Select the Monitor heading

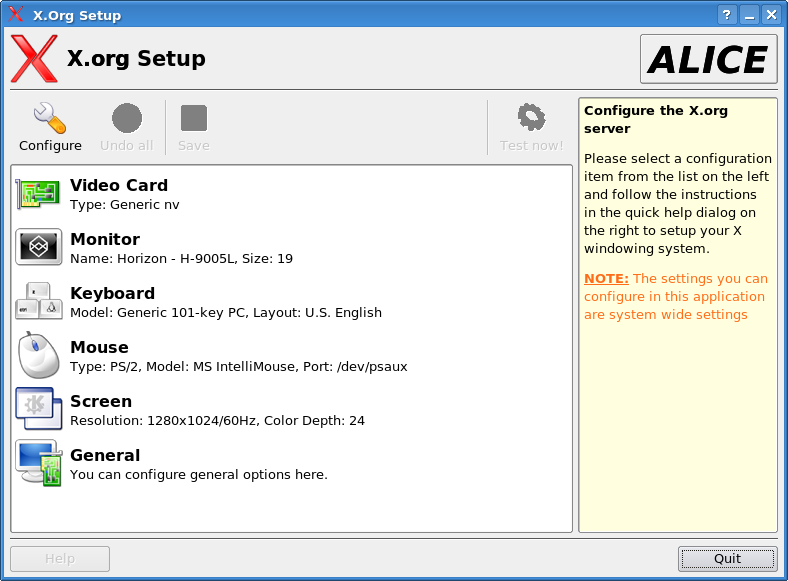click(105, 239)
